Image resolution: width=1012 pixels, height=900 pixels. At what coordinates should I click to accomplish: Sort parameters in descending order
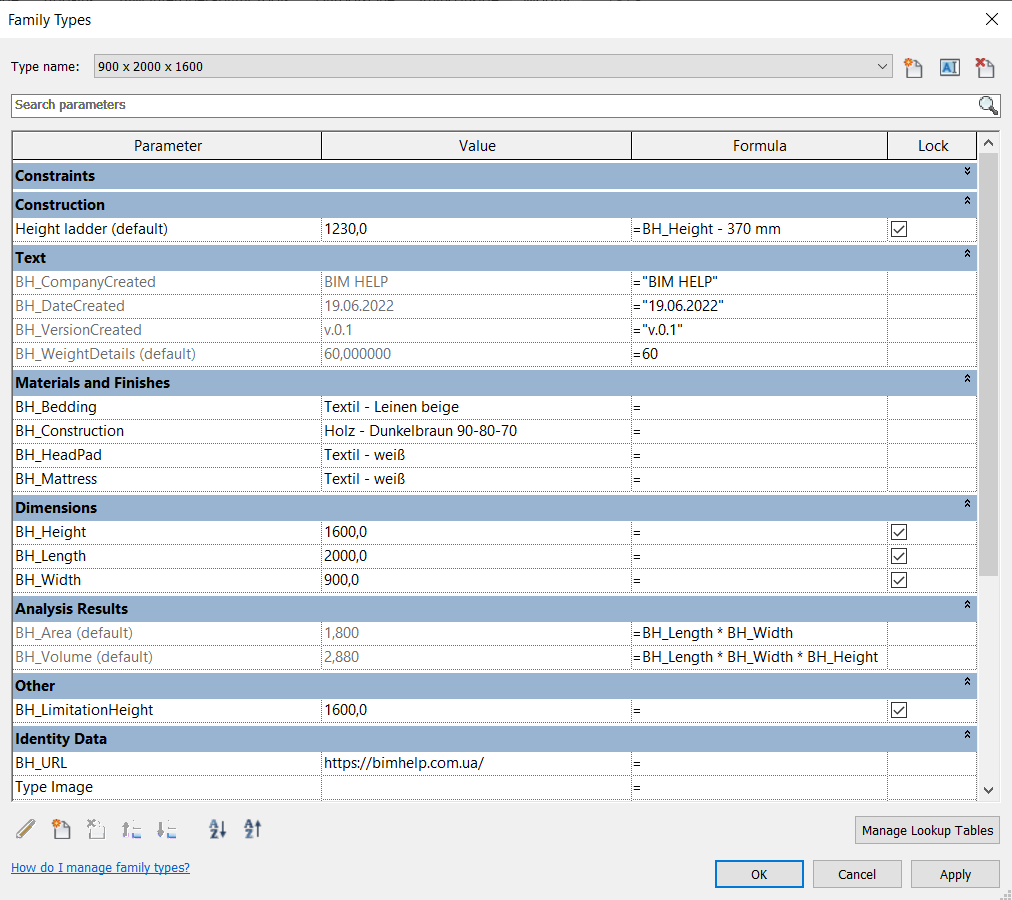click(x=252, y=829)
